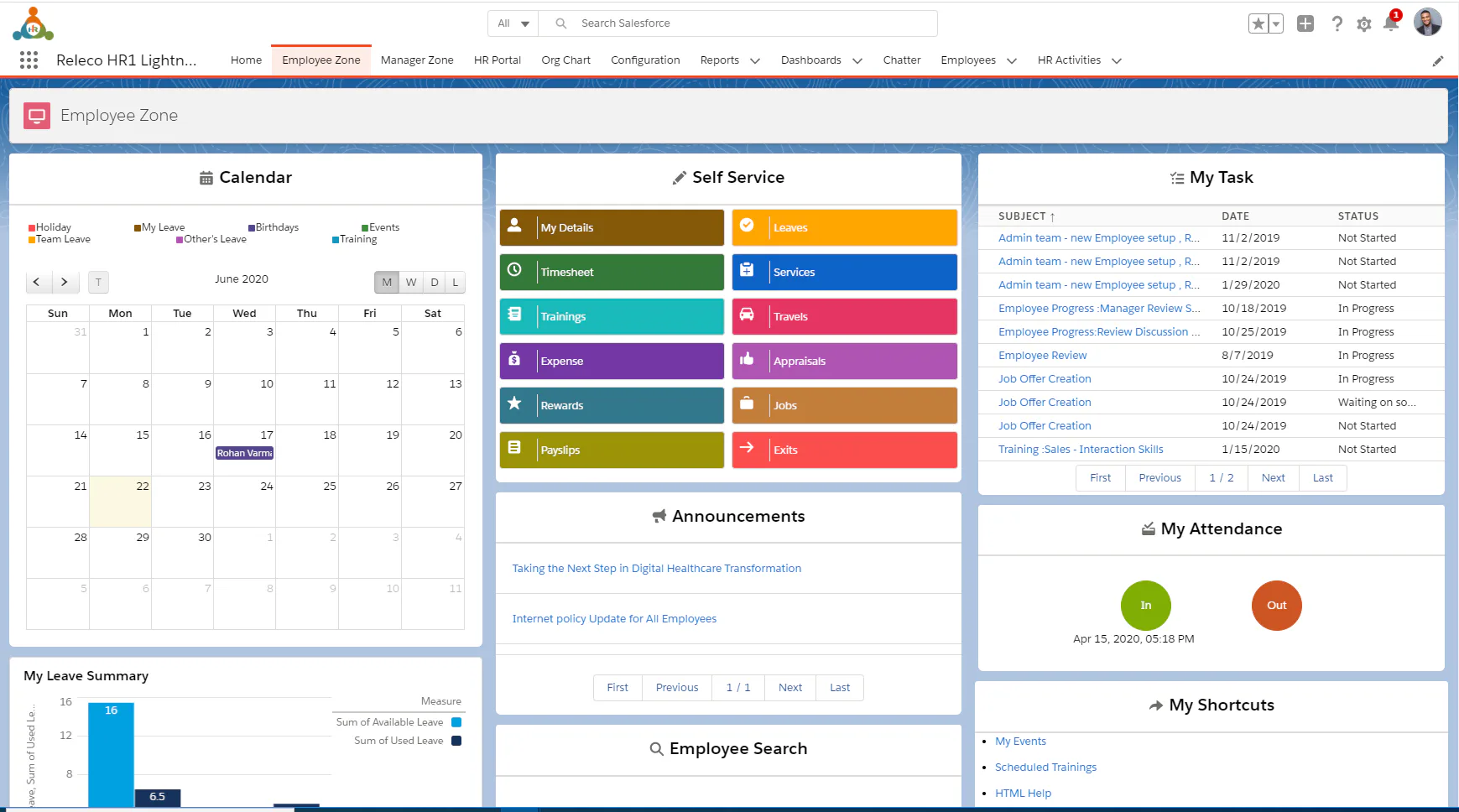The image size is (1459, 812).
Task: Expand the Dashboards tab dropdown chevron
Action: (x=857, y=60)
